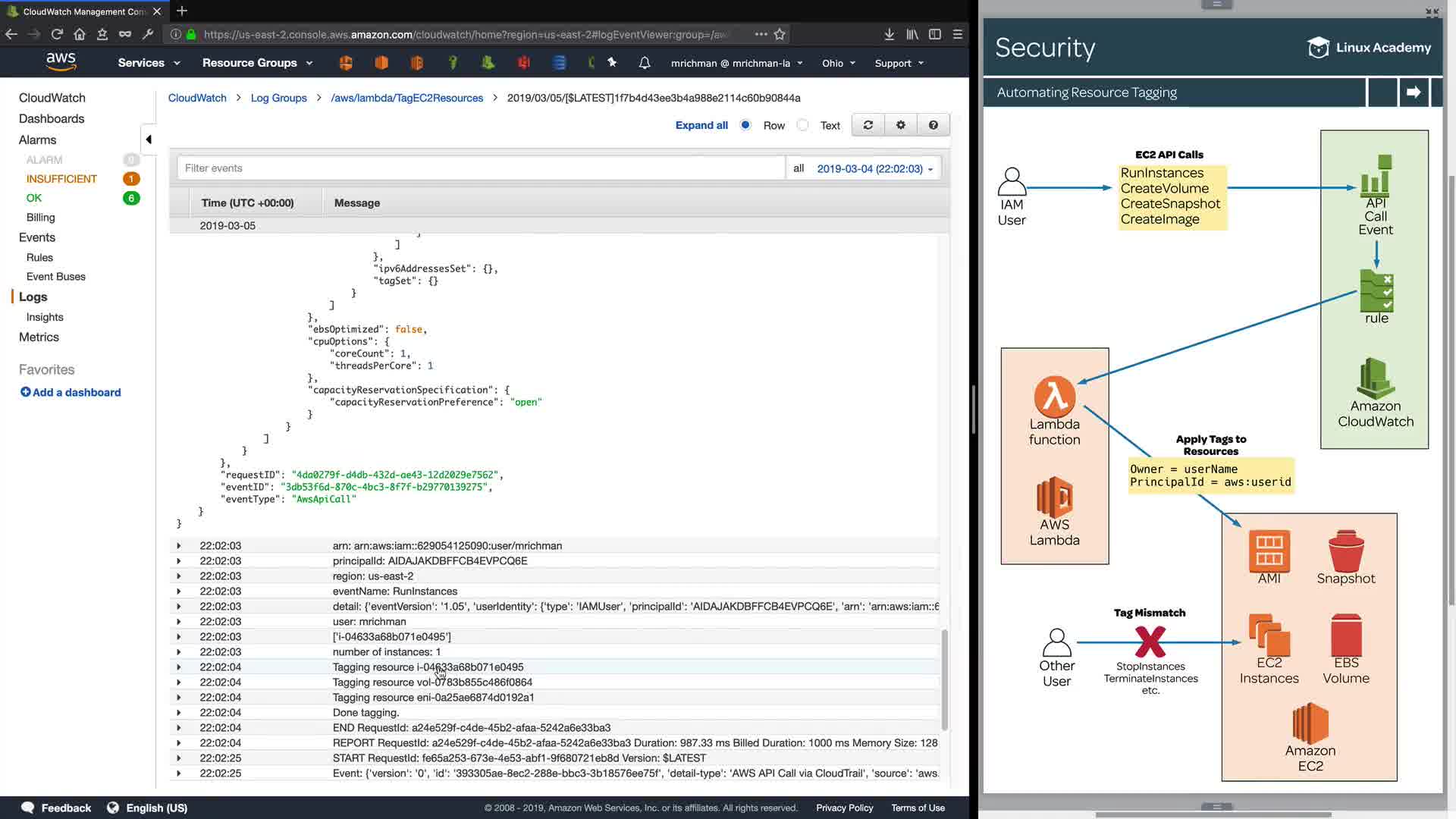Open Metrics in the sidebar
The width and height of the screenshot is (1456, 819).
click(x=39, y=337)
